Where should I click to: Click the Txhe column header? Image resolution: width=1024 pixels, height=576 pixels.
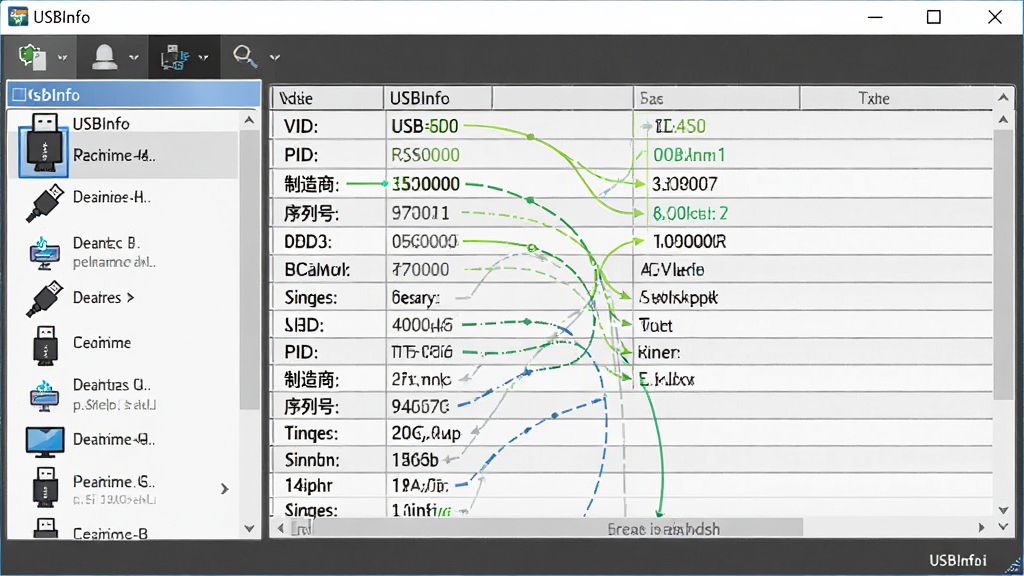[874, 99]
